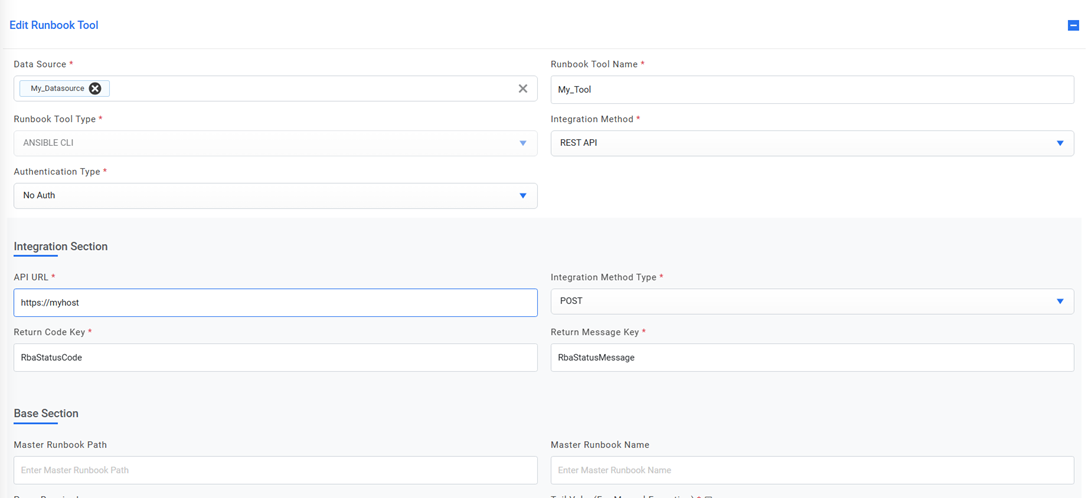Viewport: 1088px width, 498px height.
Task: Click the Master Runbook Name input
Action: (x=811, y=470)
